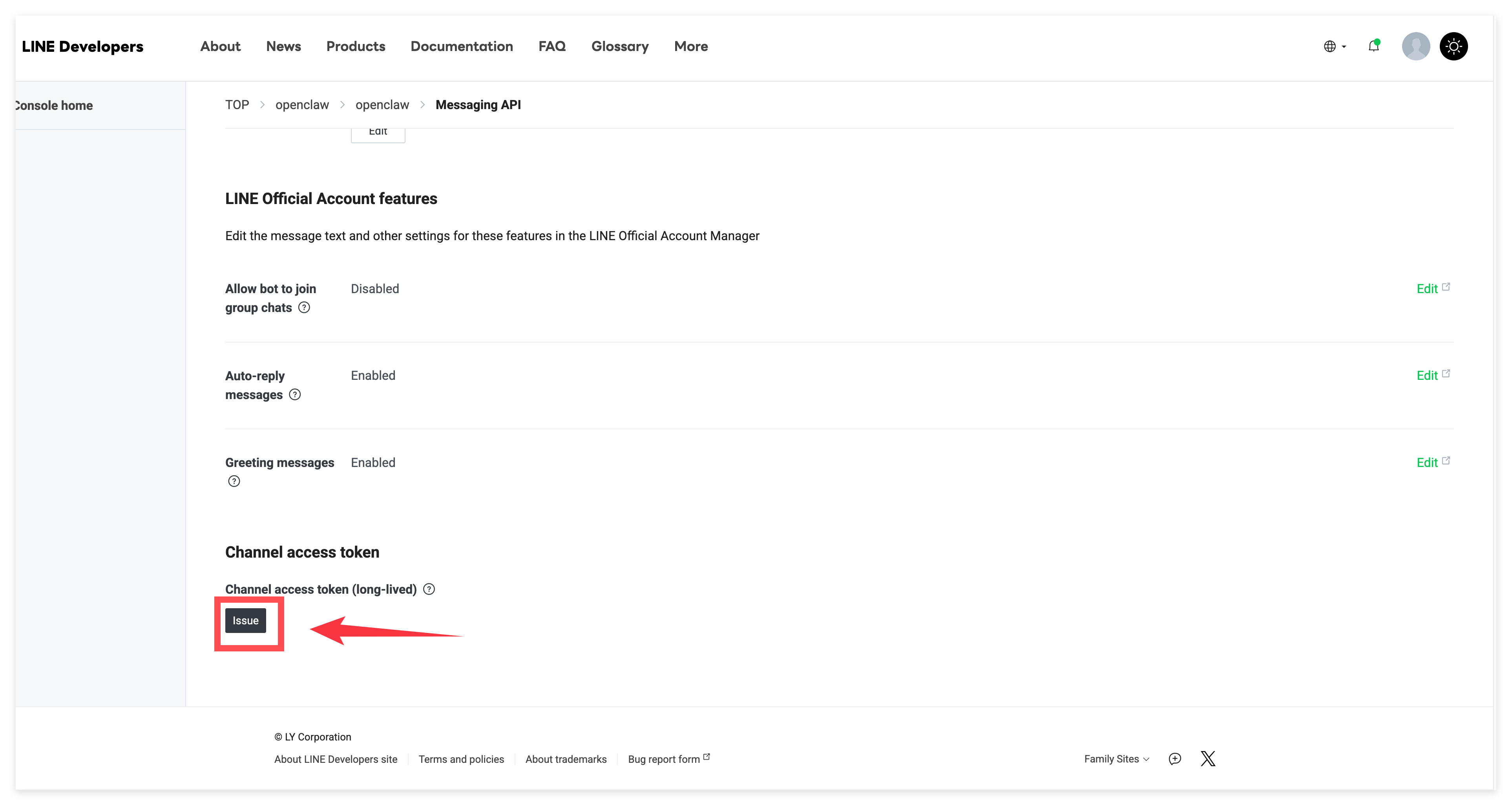1512x806 pixels.
Task: Click help icon beside group chats
Action: click(304, 307)
